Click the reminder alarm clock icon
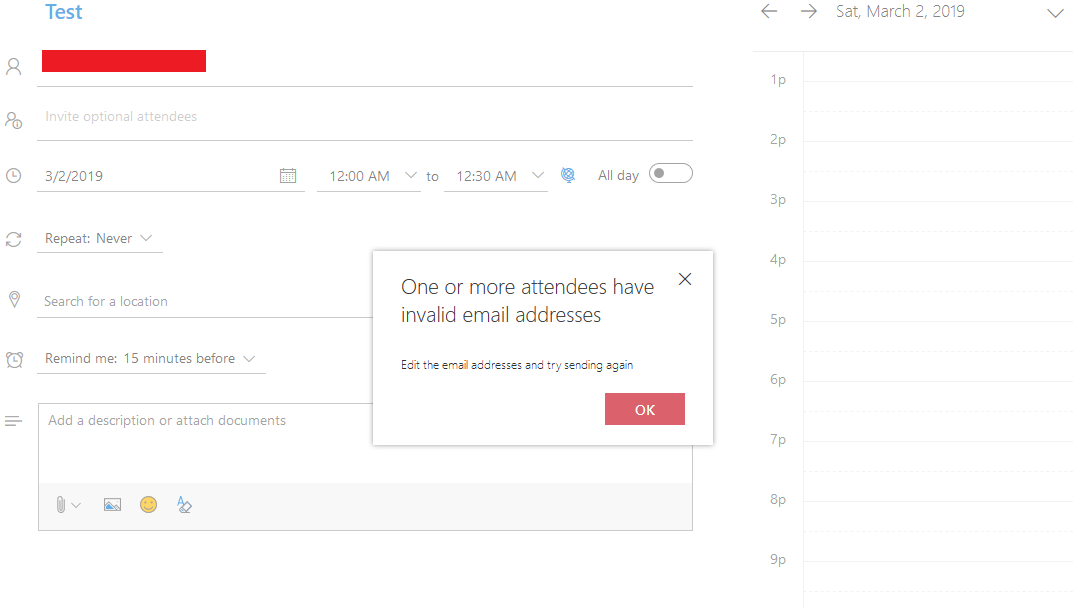 point(14,359)
